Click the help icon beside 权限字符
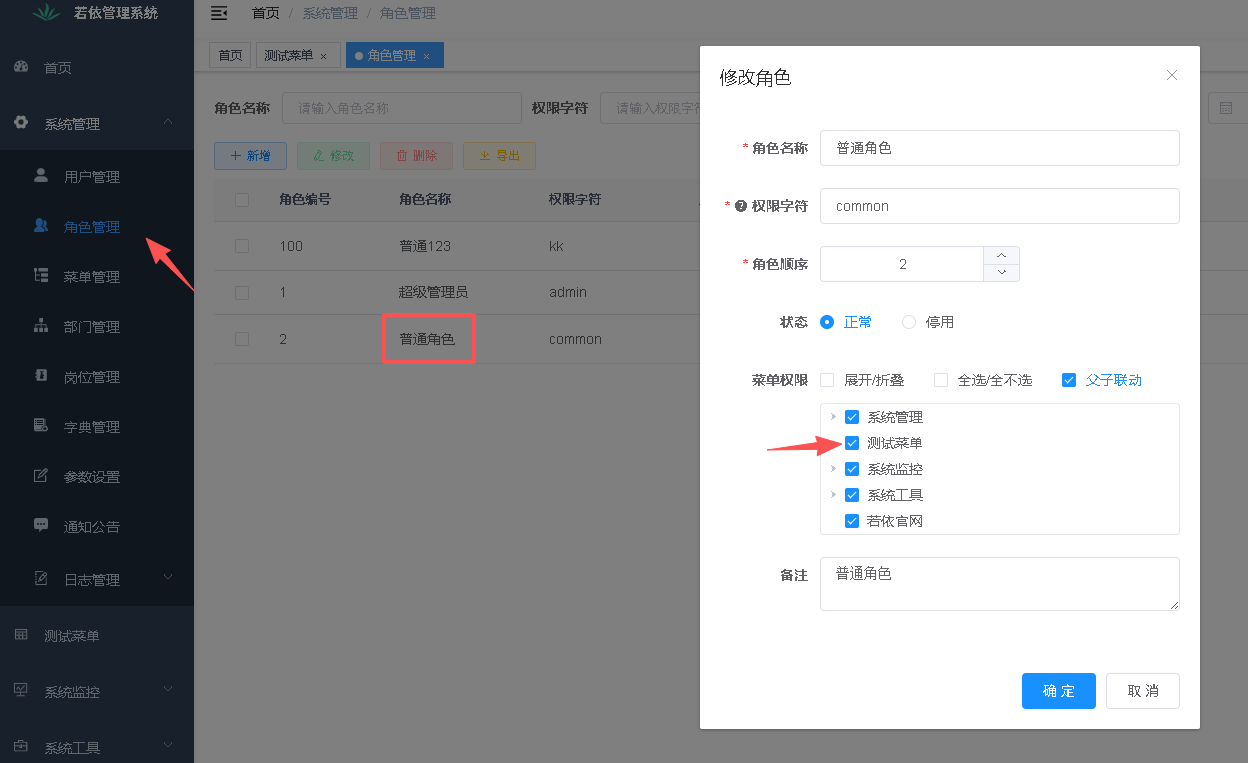Image resolution: width=1248 pixels, height=763 pixels. 741,206
